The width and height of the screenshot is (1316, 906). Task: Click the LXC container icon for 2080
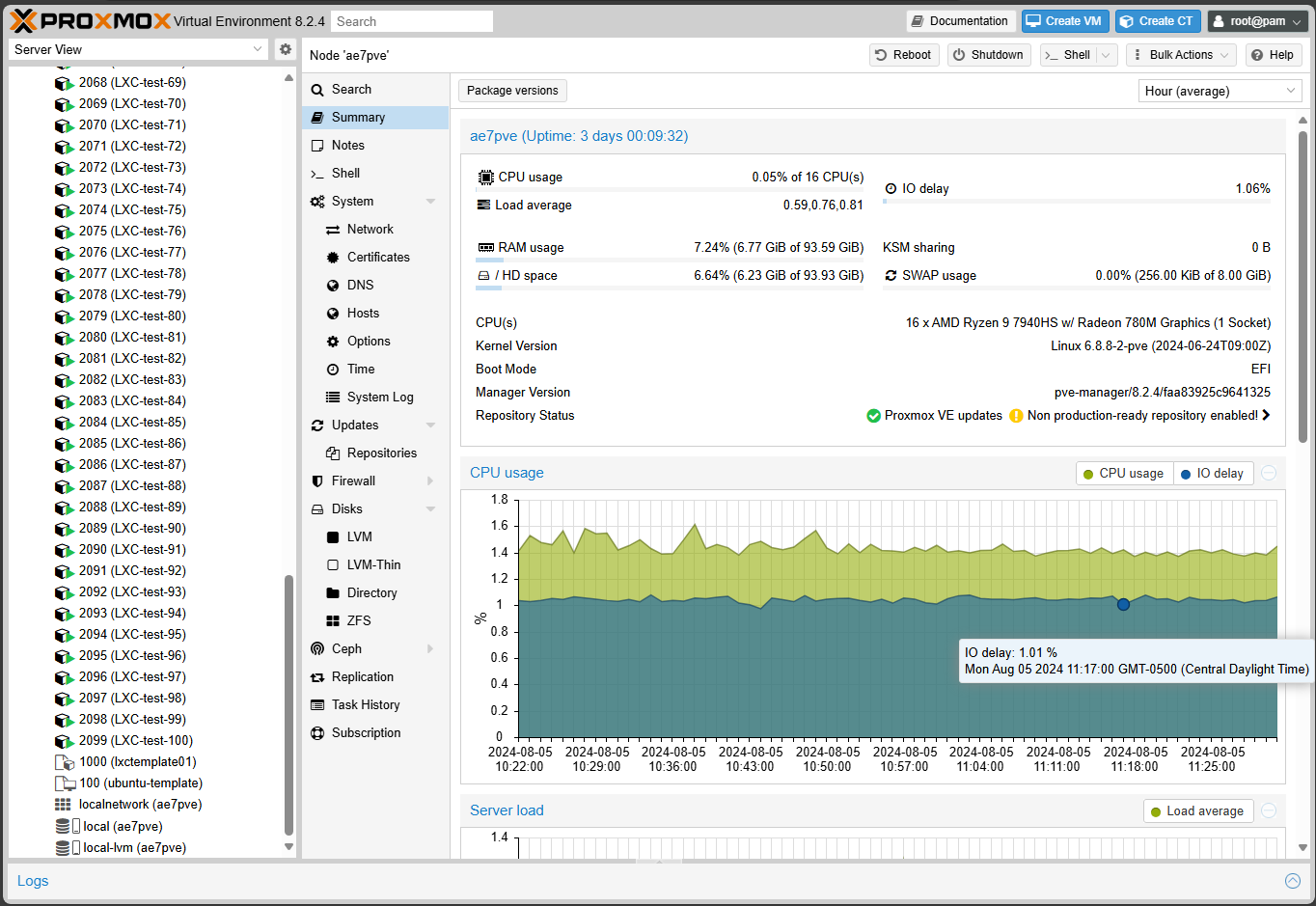pos(64,338)
